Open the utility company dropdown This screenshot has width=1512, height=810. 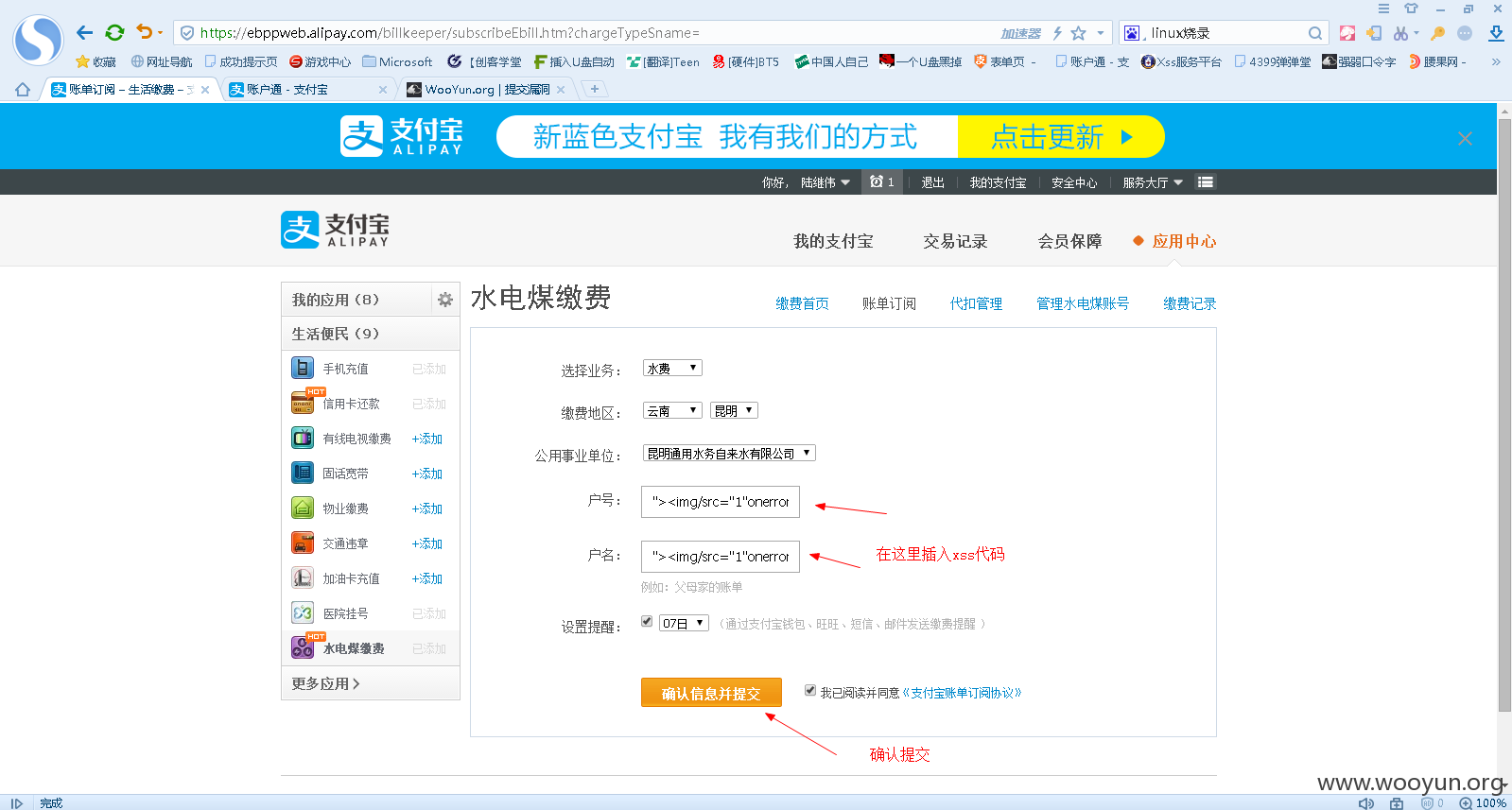tap(729, 453)
